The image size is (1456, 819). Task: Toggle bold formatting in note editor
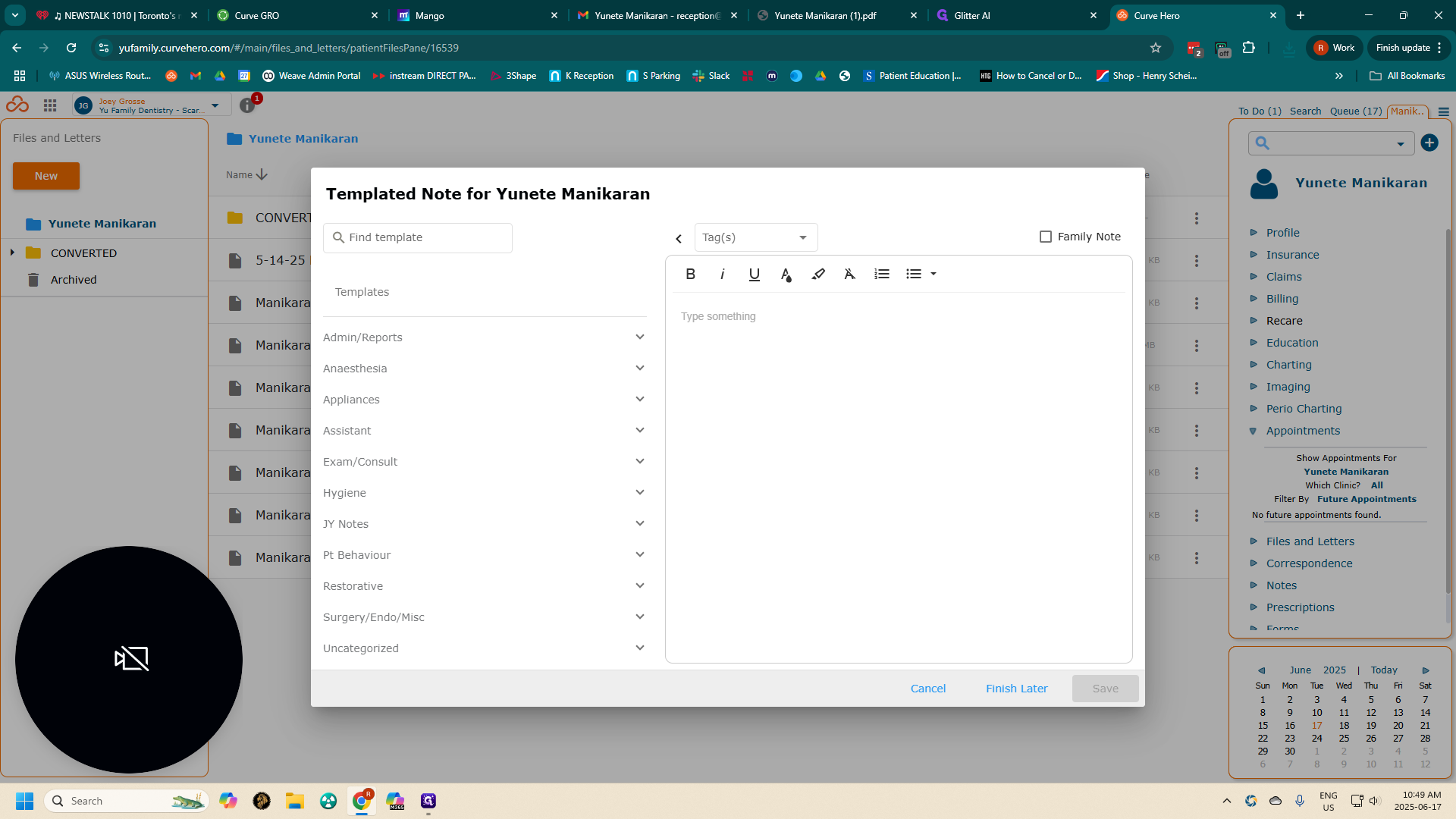tap(690, 275)
